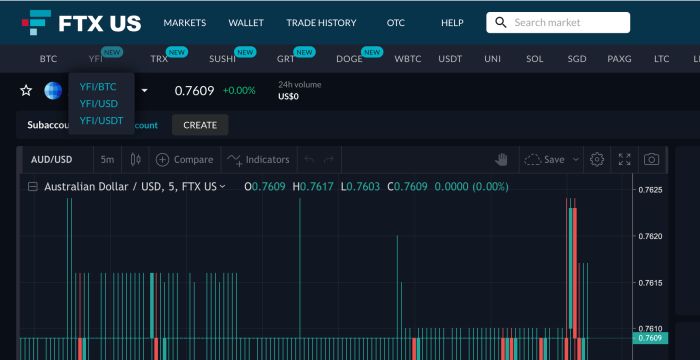Open the WALLET menu item

(x=246, y=22)
